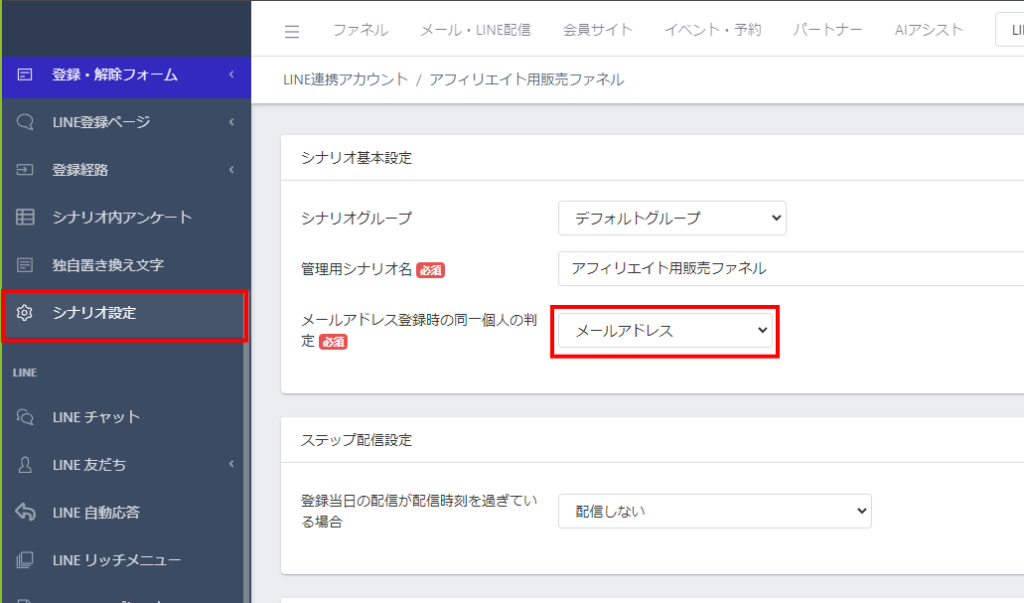This screenshot has width=1024, height=603.
Task: Open the ファネル top menu
Action: tap(360, 30)
